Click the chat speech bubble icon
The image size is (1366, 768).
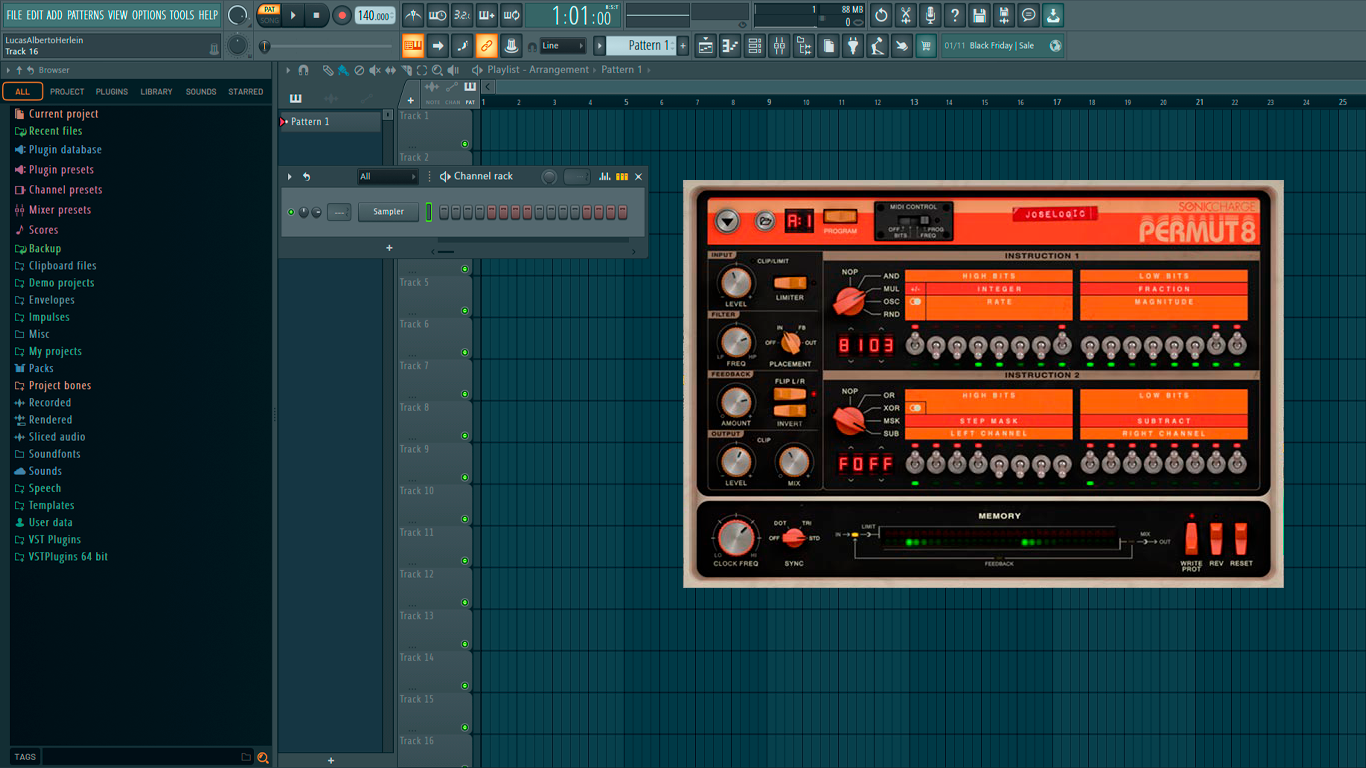point(1028,15)
